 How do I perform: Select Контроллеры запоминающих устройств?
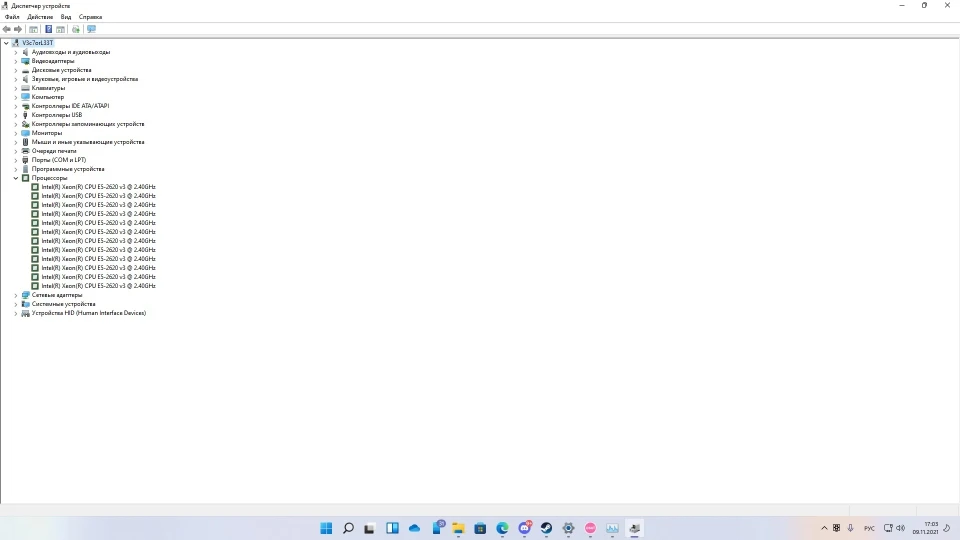(88, 124)
